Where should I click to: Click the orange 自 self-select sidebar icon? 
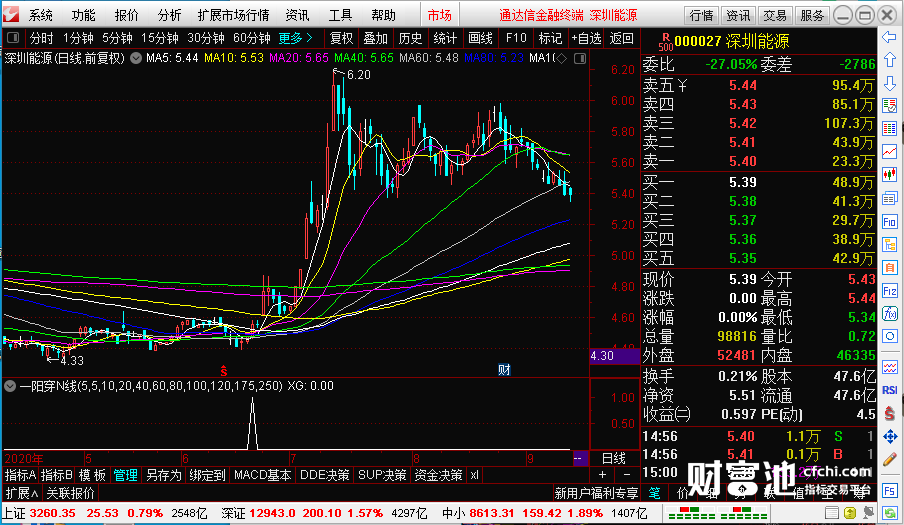[x=890, y=268]
